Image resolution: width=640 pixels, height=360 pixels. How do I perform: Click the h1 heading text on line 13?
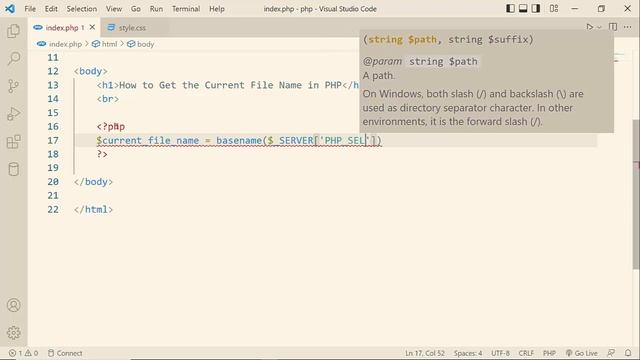(230, 85)
